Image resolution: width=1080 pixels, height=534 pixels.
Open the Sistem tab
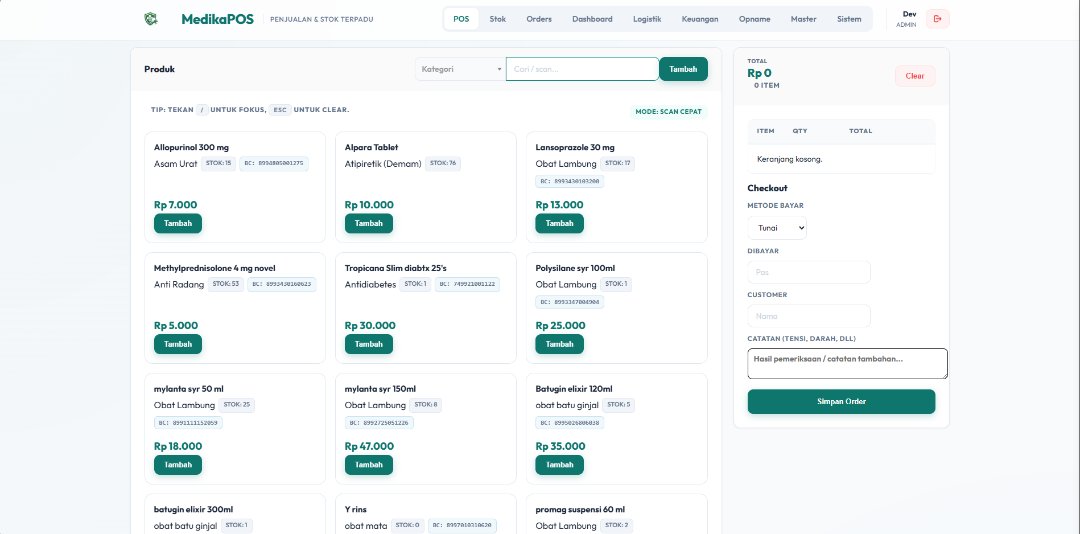[849, 19]
